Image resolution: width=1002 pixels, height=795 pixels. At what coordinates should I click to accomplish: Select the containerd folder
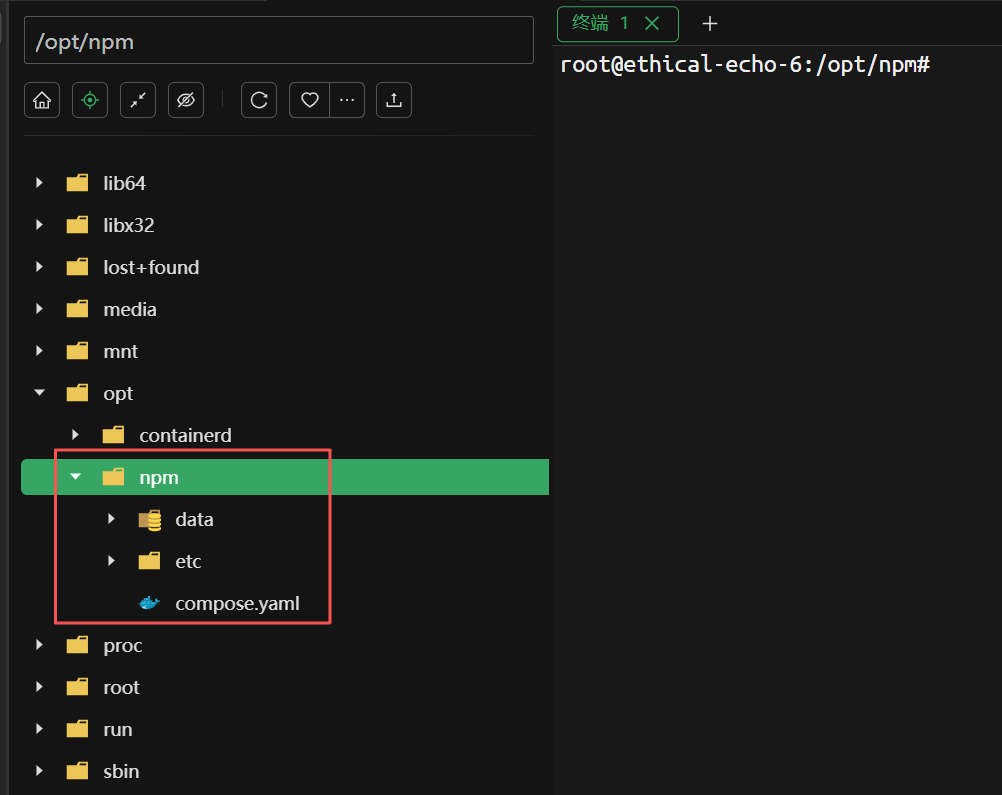[x=185, y=435]
